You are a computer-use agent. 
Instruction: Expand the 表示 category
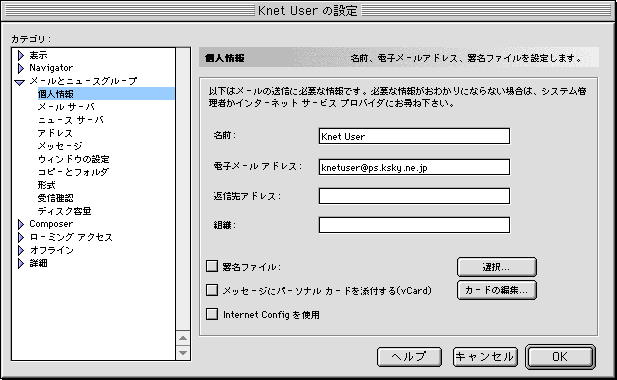[21, 55]
